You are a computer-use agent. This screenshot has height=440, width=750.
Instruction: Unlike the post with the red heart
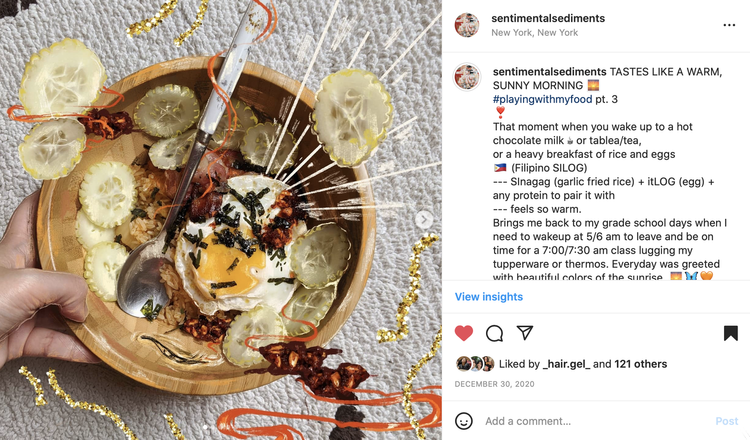point(463,333)
